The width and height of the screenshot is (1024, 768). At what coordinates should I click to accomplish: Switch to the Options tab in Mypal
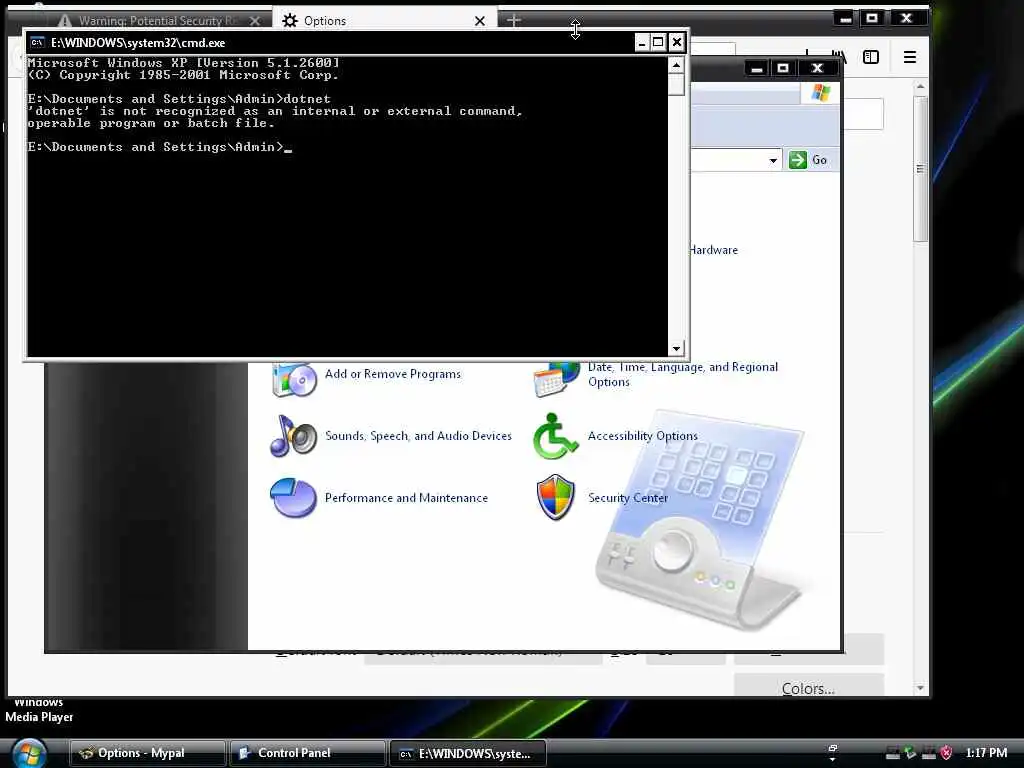coord(385,20)
